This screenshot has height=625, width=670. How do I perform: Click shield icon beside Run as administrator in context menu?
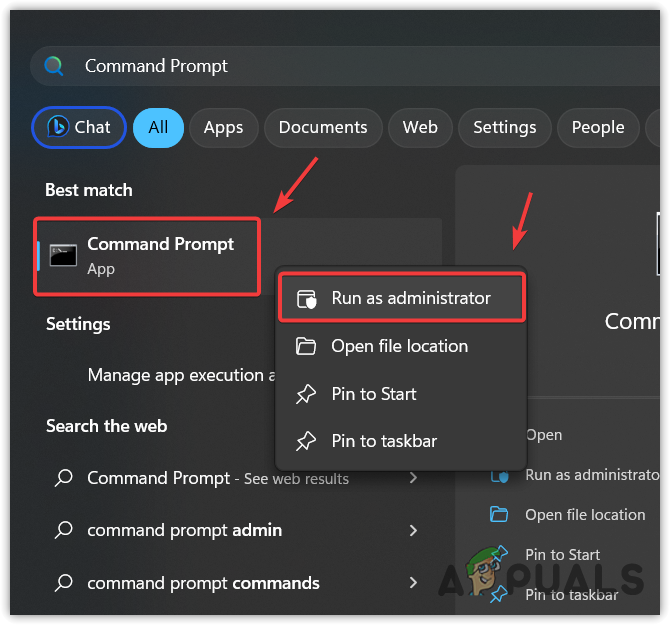click(x=306, y=299)
